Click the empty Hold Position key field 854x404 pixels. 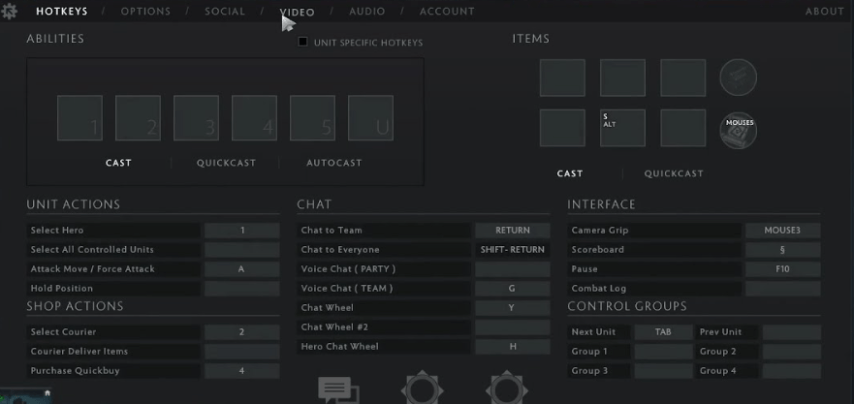click(242, 288)
